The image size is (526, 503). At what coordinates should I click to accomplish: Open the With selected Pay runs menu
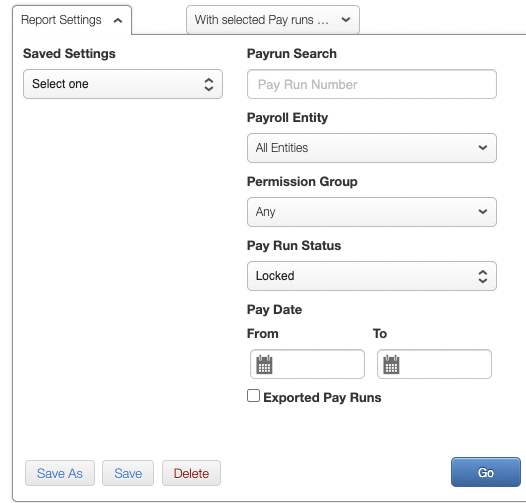[x=273, y=19]
